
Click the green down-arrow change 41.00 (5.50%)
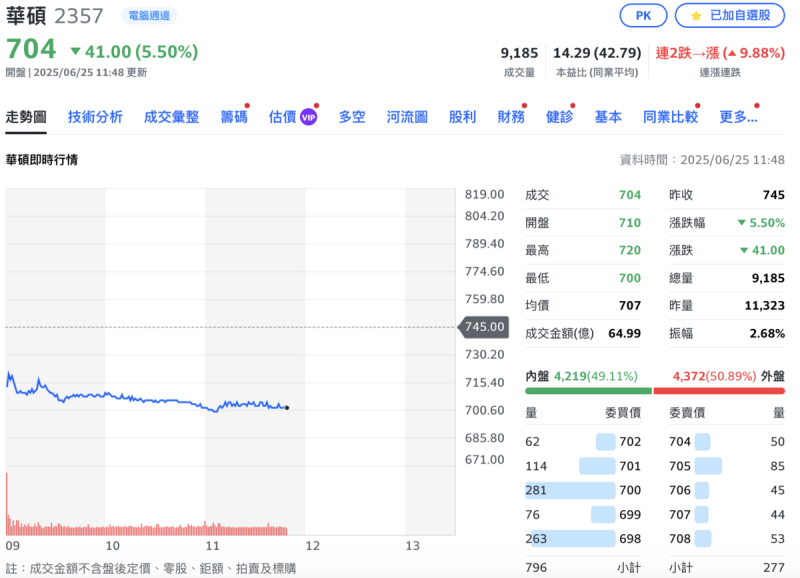click(134, 52)
